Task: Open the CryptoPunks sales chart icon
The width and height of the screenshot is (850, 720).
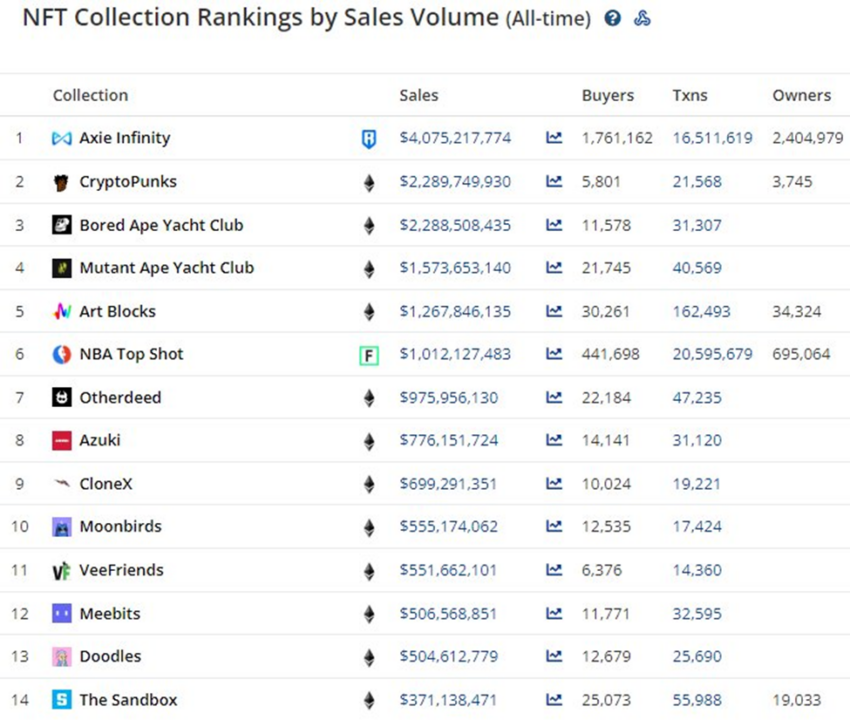Action: 554,181
